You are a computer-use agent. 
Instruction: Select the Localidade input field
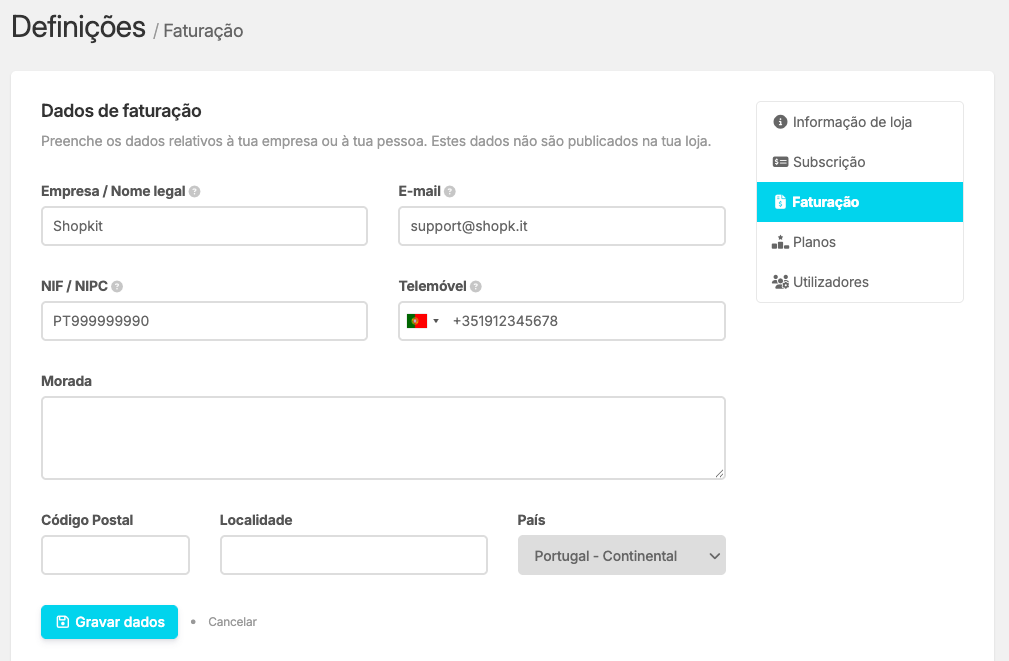point(353,555)
